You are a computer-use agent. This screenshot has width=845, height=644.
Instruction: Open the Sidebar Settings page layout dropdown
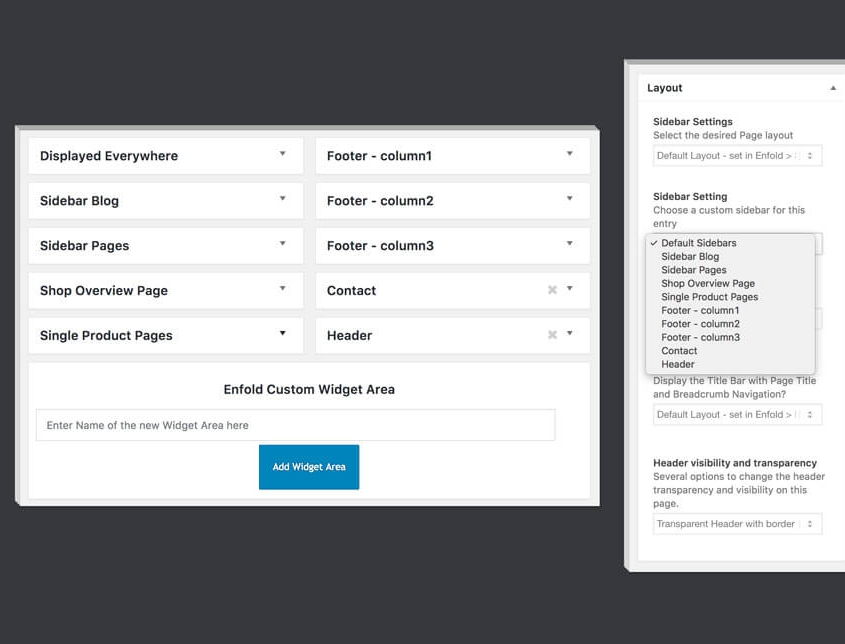click(x=737, y=156)
